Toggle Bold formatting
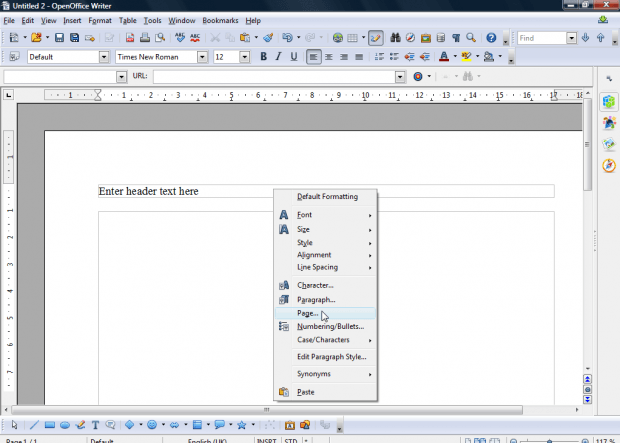620x443 pixels. [263, 57]
